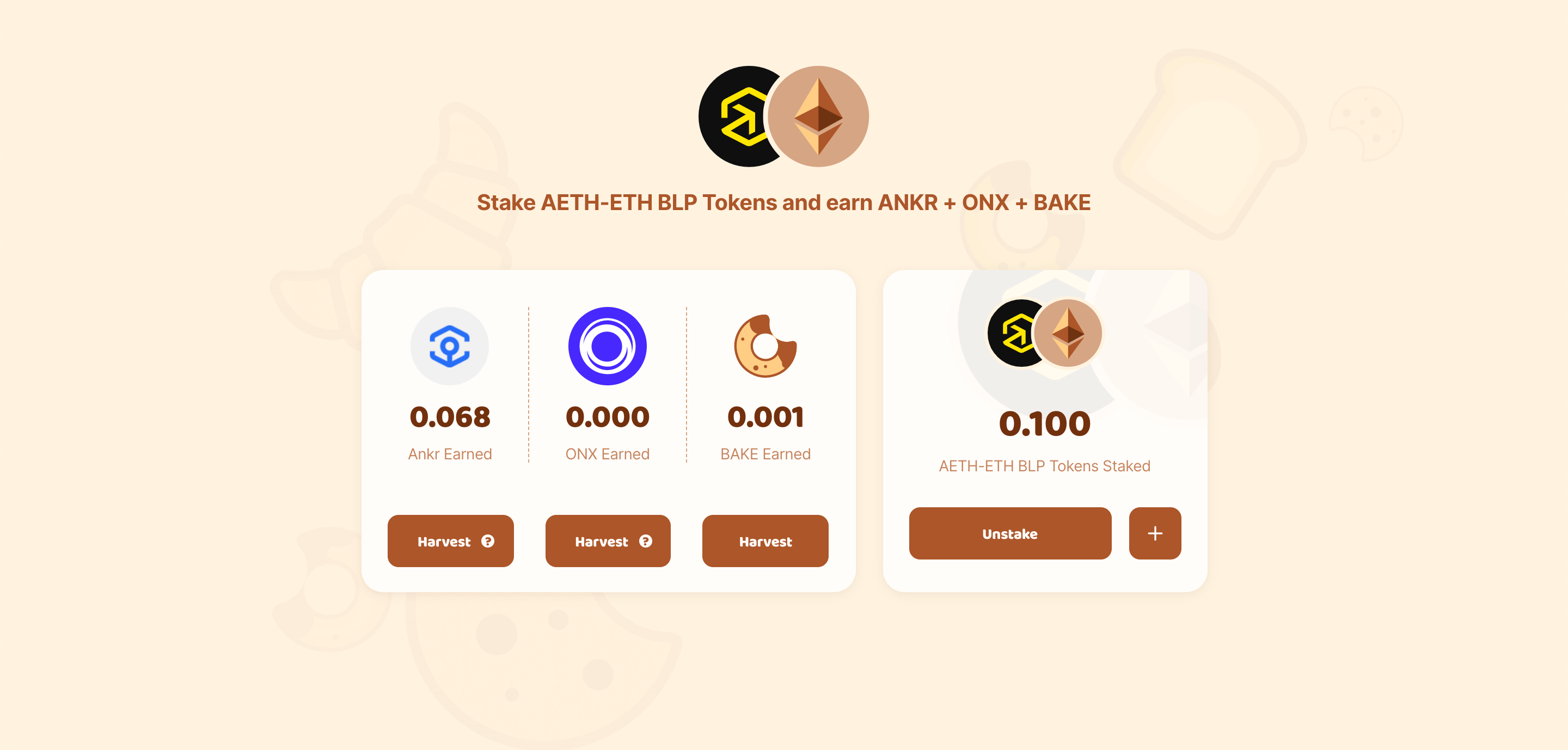The width and height of the screenshot is (1568, 750).
Task: Harvest the Ankr earnings
Action: (450, 541)
